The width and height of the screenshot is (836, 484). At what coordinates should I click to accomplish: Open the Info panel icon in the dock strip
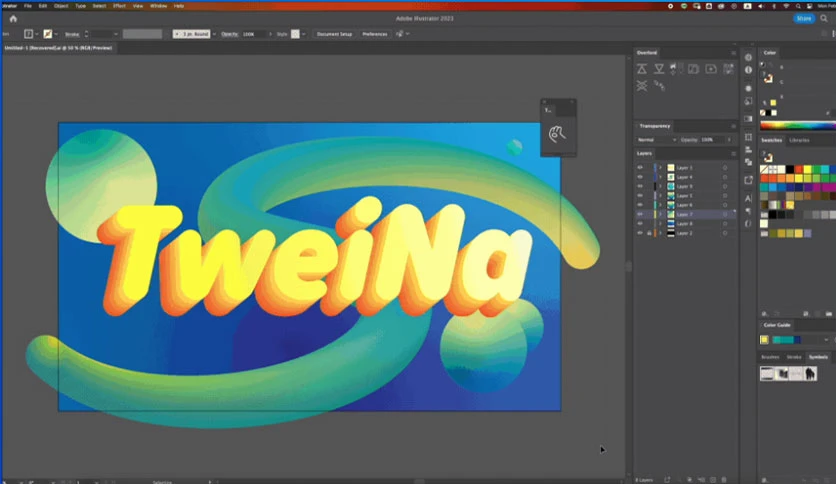click(749, 70)
